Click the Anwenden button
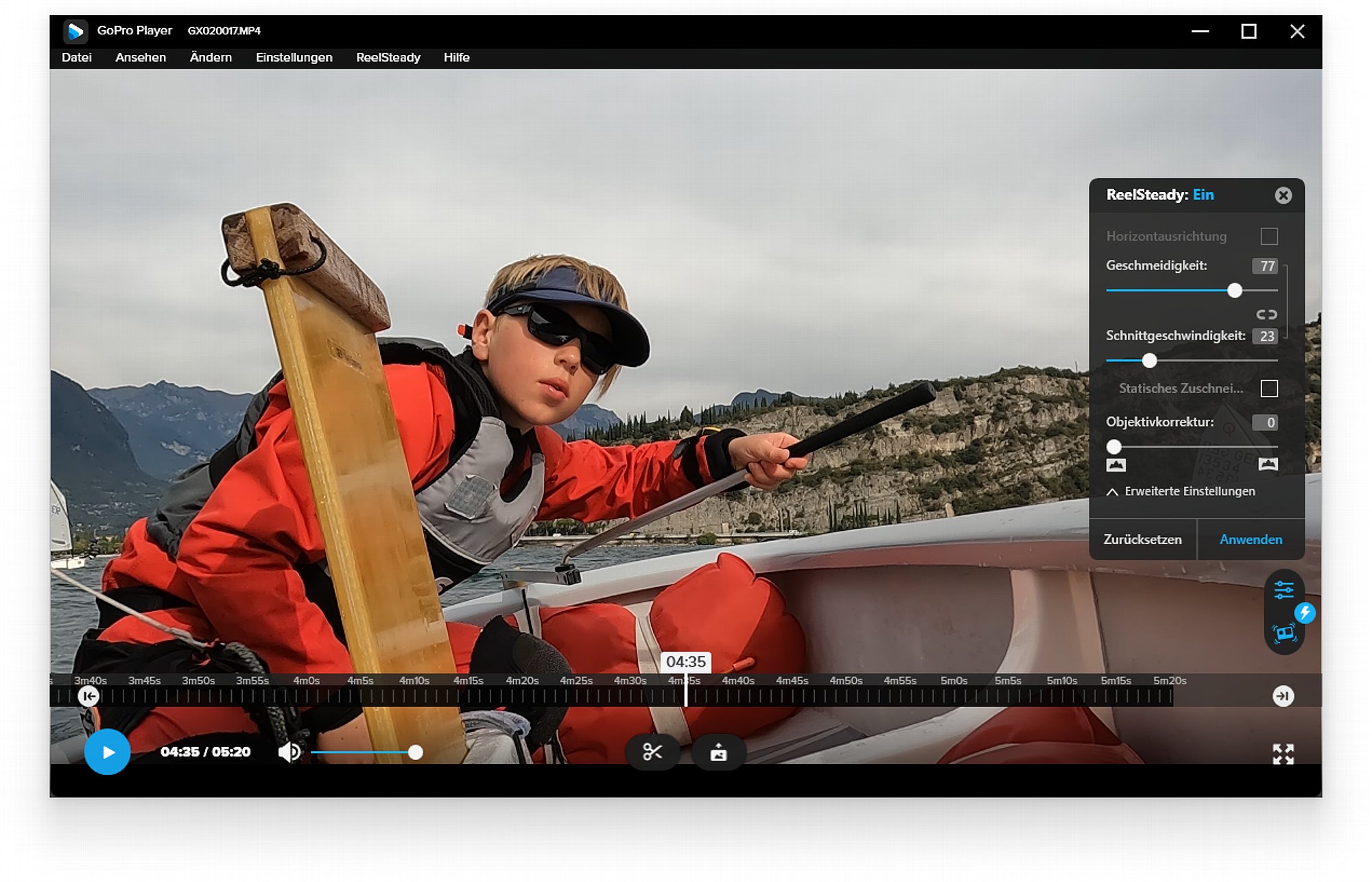This screenshot has width=1372, height=882. (x=1251, y=539)
